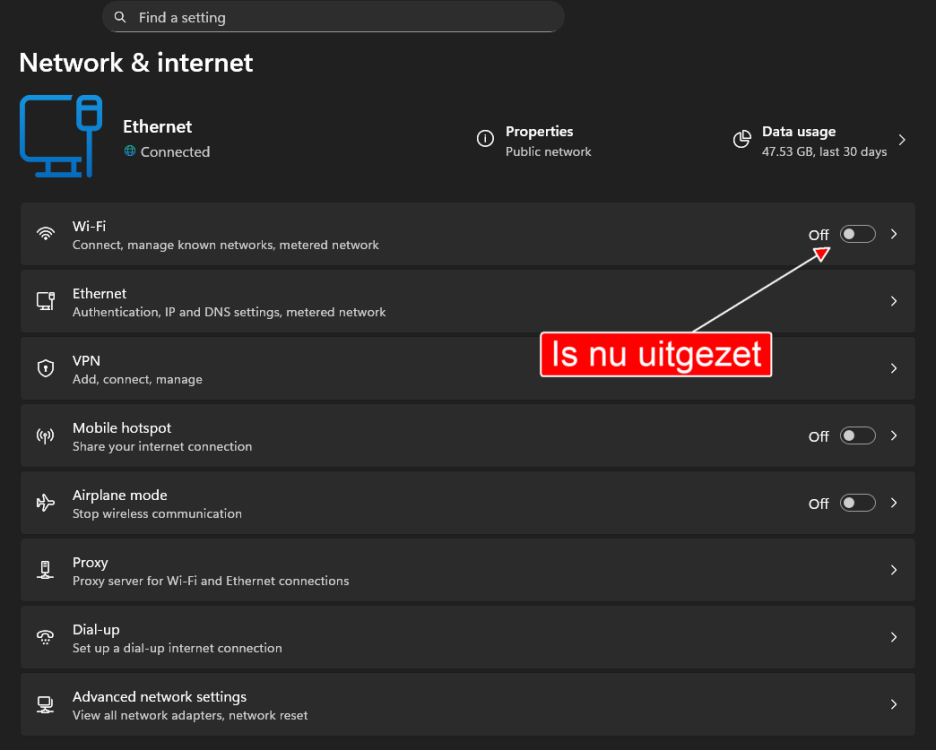Click the Ethernet port icon

coord(45,300)
